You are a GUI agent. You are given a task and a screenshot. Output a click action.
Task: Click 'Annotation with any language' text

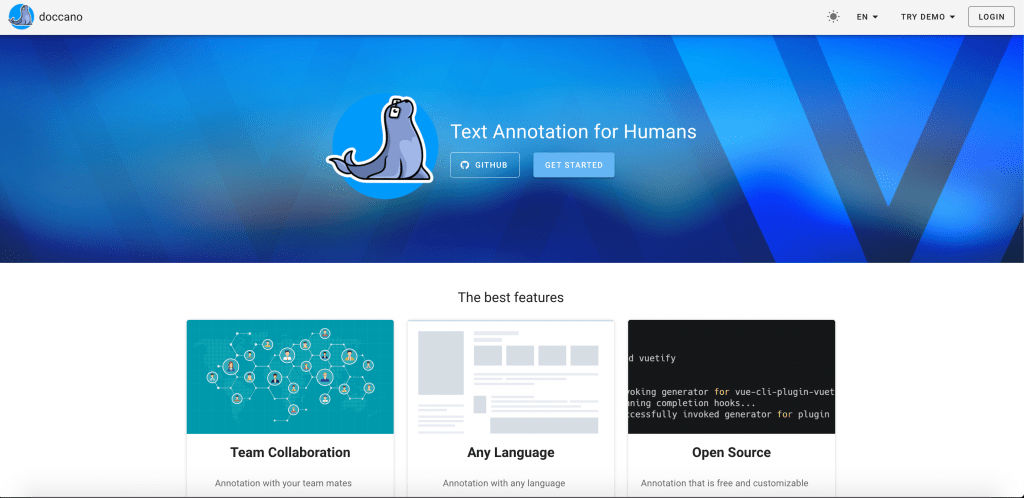(504, 484)
